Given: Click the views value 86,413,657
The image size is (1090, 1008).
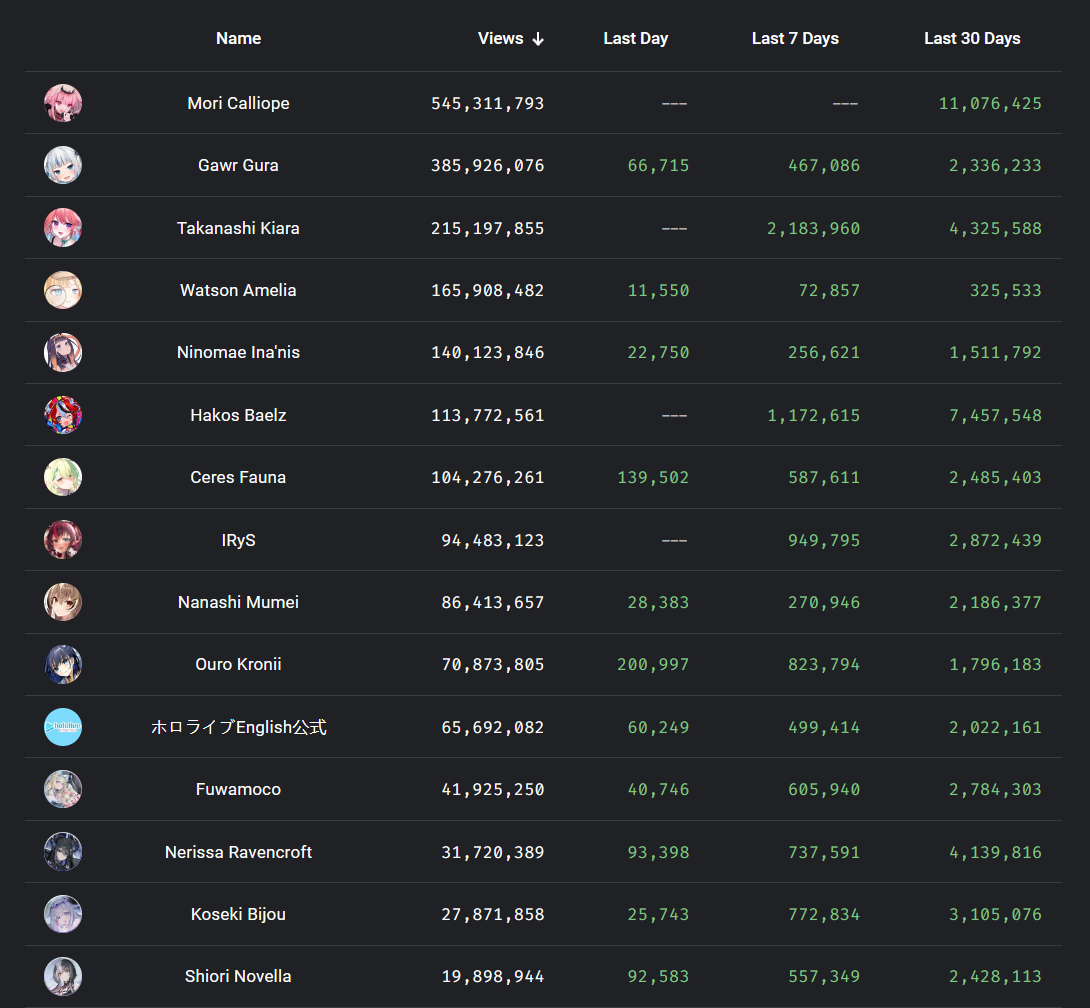Looking at the screenshot, I should click(493, 602).
